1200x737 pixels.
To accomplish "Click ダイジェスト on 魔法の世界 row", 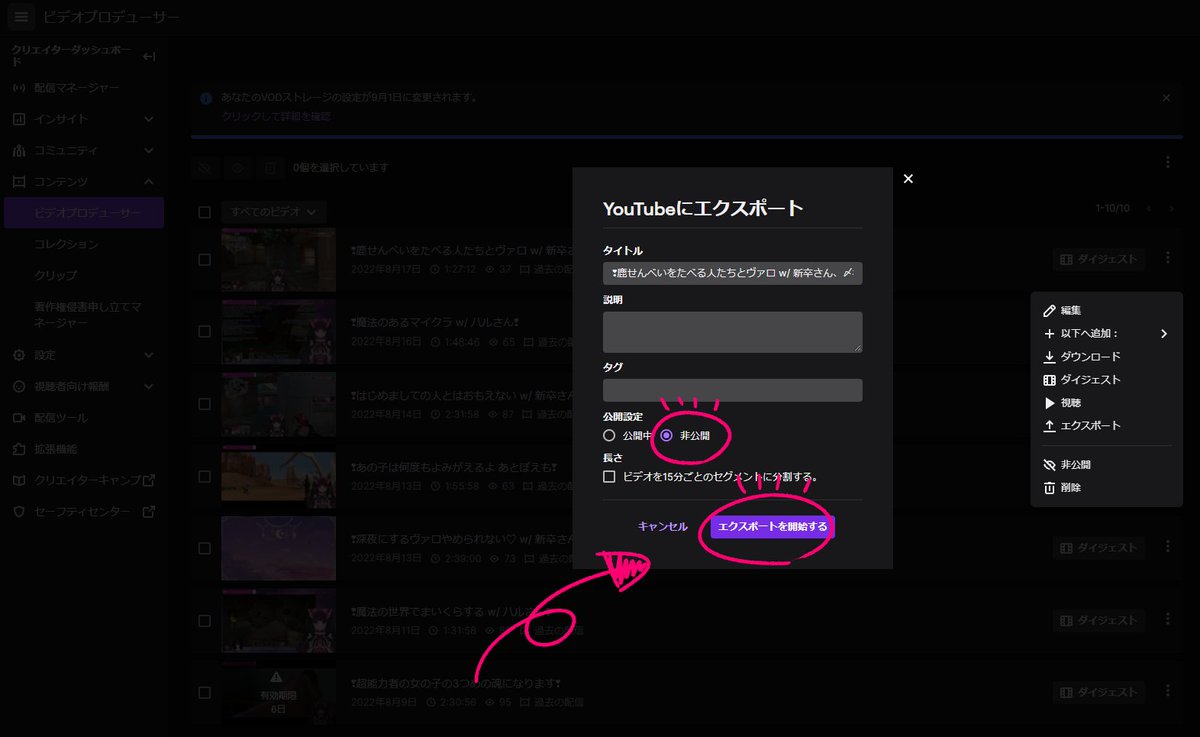I will (1099, 620).
